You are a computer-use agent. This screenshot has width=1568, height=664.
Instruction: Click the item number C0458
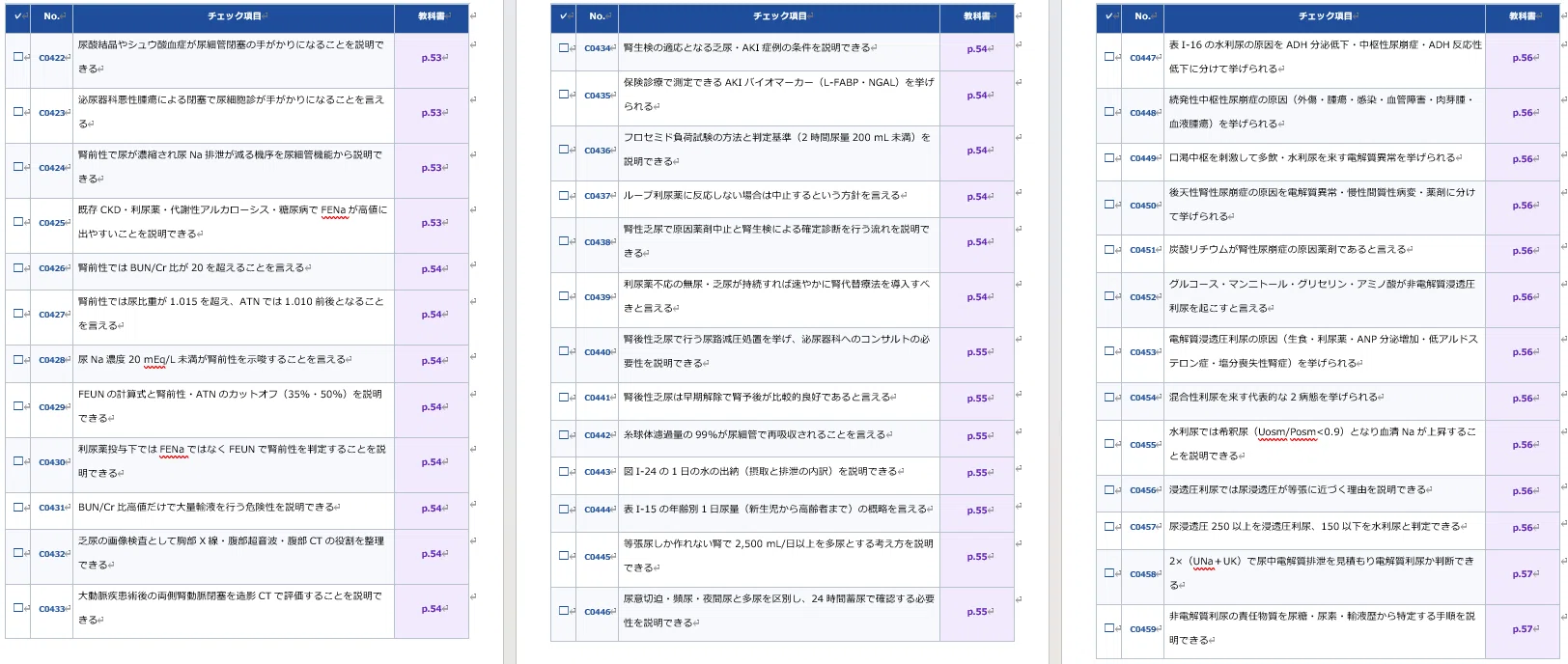tap(1142, 574)
